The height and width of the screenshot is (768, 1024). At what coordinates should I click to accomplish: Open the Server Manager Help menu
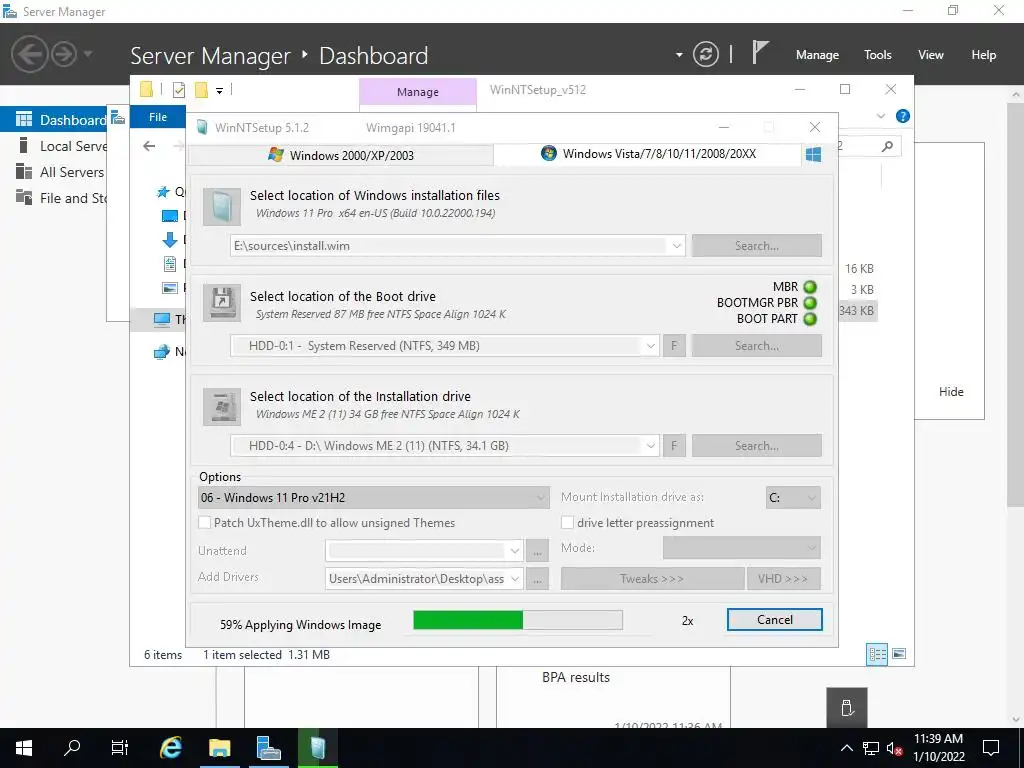(x=983, y=55)
